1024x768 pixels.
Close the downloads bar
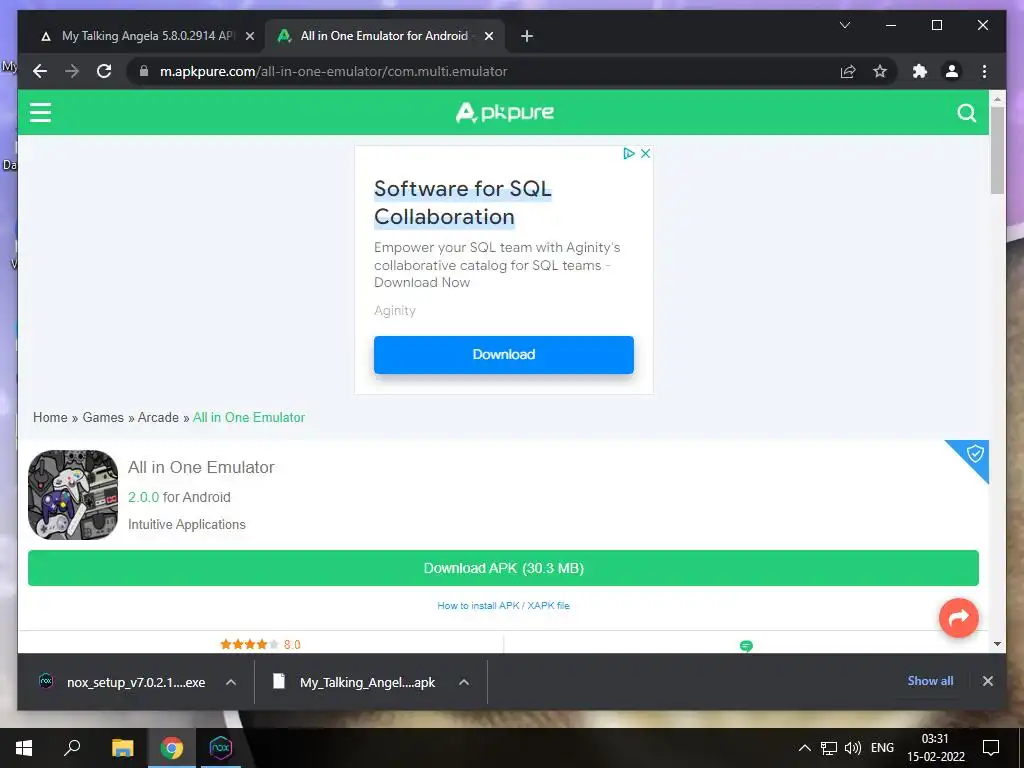pos(987,681)
